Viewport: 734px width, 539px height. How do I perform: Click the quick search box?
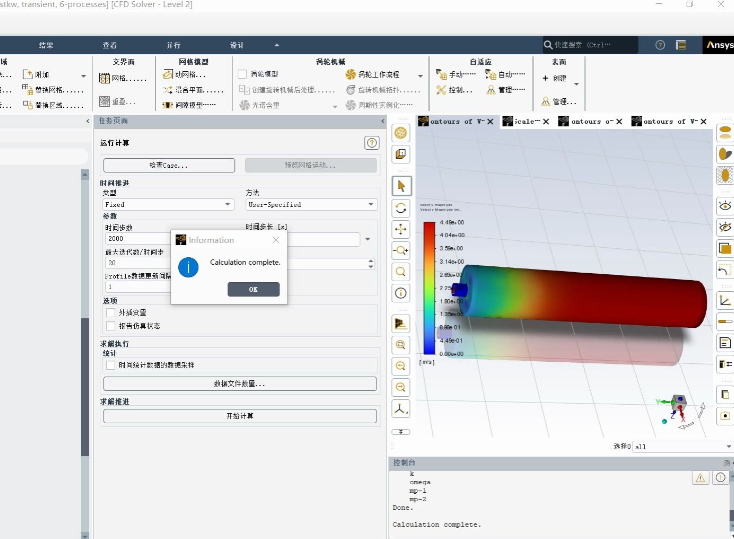click(590, 45)
